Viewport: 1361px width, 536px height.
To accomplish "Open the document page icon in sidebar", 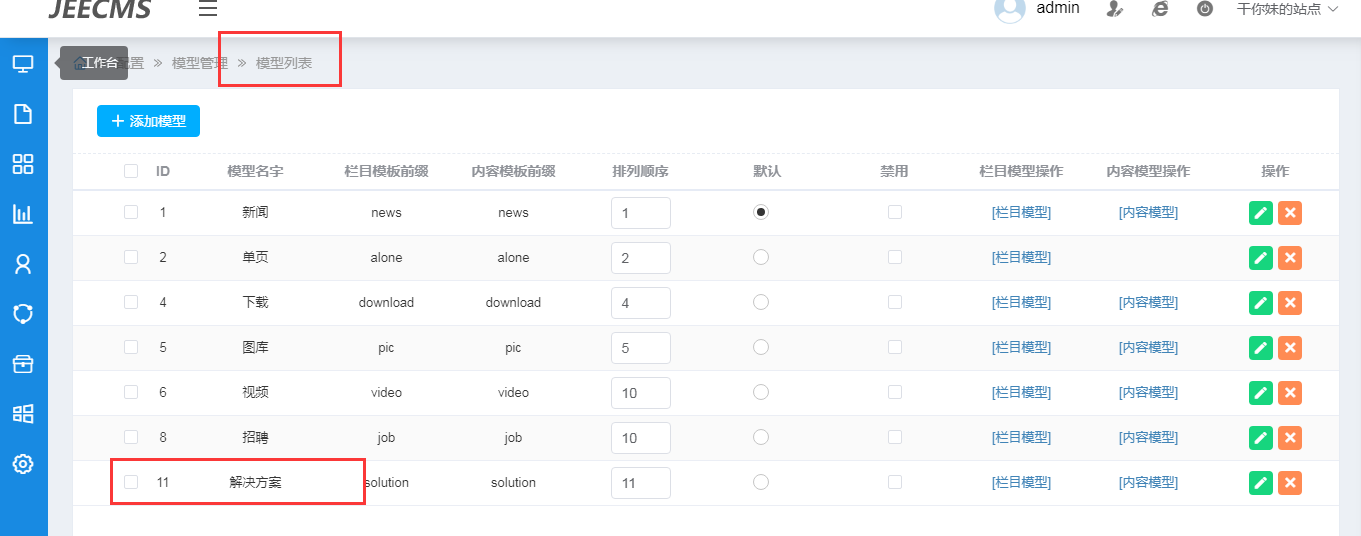I will click(x=23, y=114).
